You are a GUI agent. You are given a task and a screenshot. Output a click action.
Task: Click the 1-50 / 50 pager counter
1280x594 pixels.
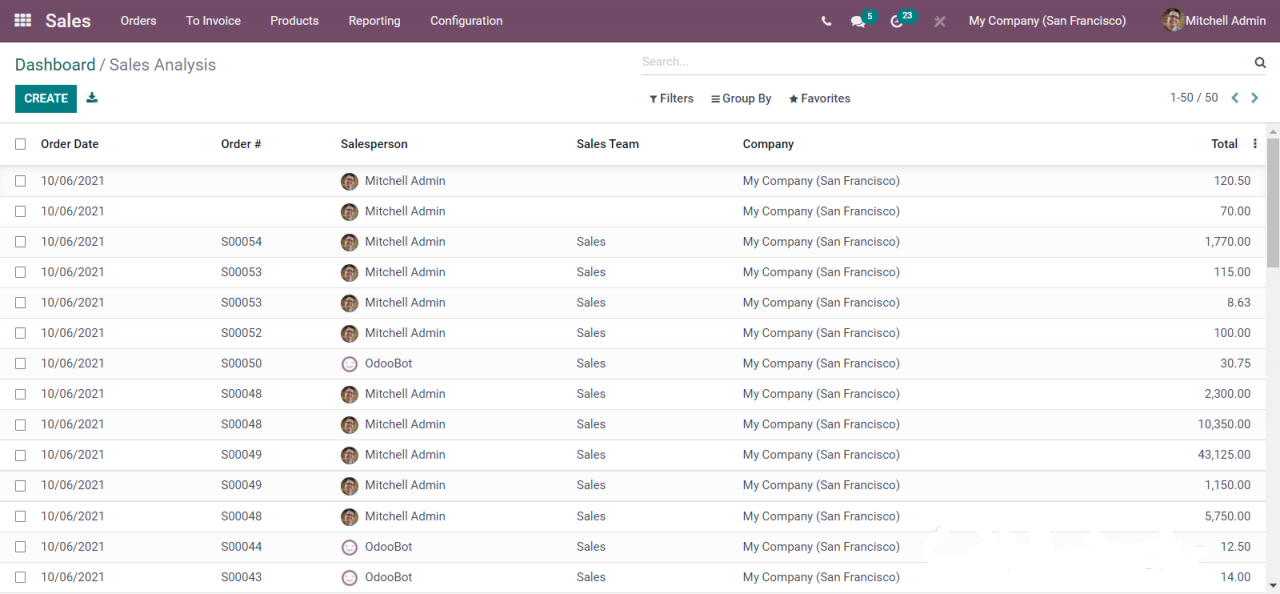click(1194, 98)
